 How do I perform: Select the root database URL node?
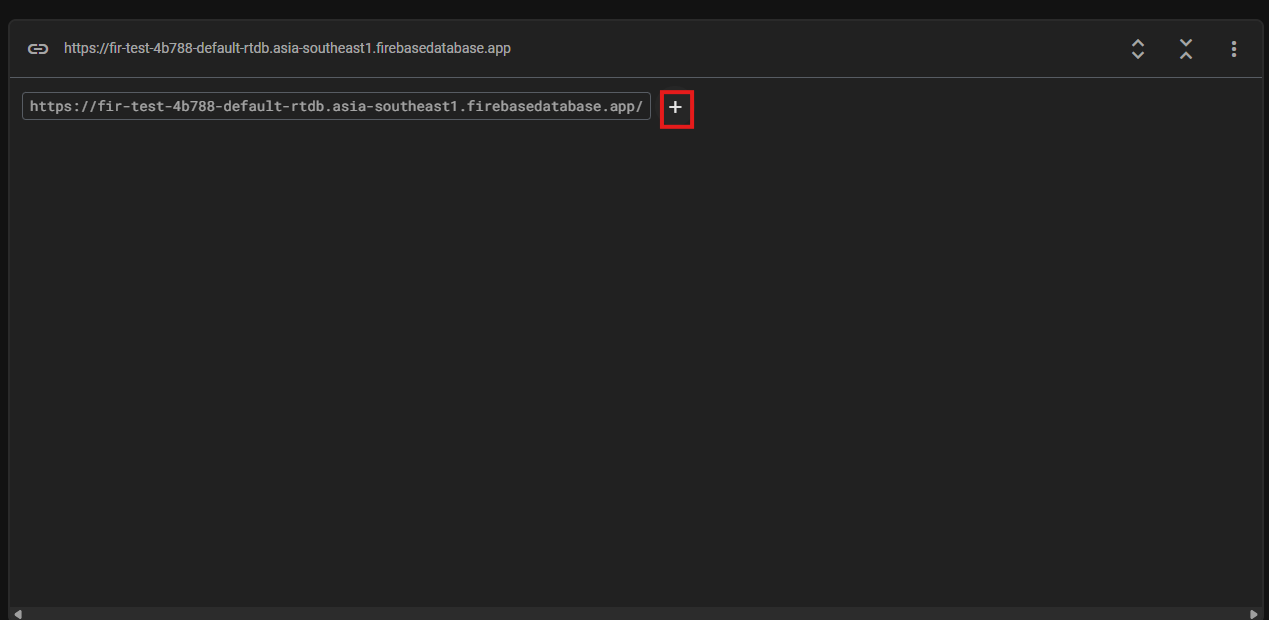pos(336,106)
